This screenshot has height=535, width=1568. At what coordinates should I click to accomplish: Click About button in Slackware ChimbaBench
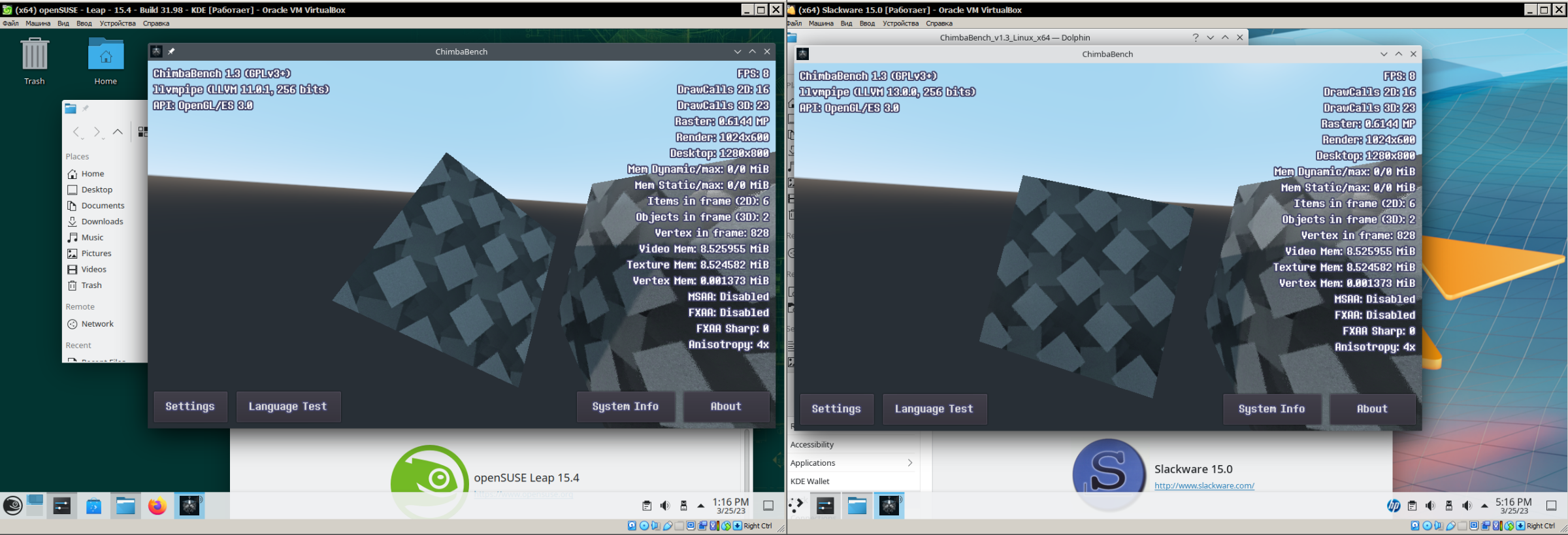1372,409
